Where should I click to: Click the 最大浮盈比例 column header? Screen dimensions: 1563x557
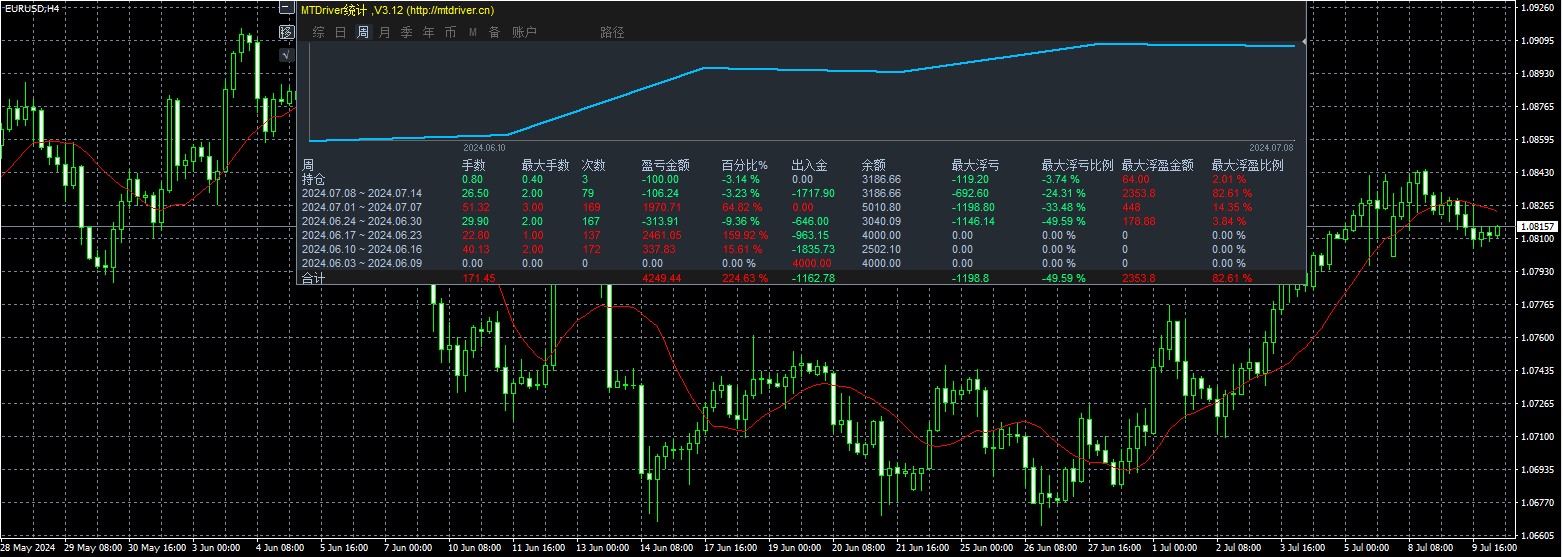(1247, 165)
